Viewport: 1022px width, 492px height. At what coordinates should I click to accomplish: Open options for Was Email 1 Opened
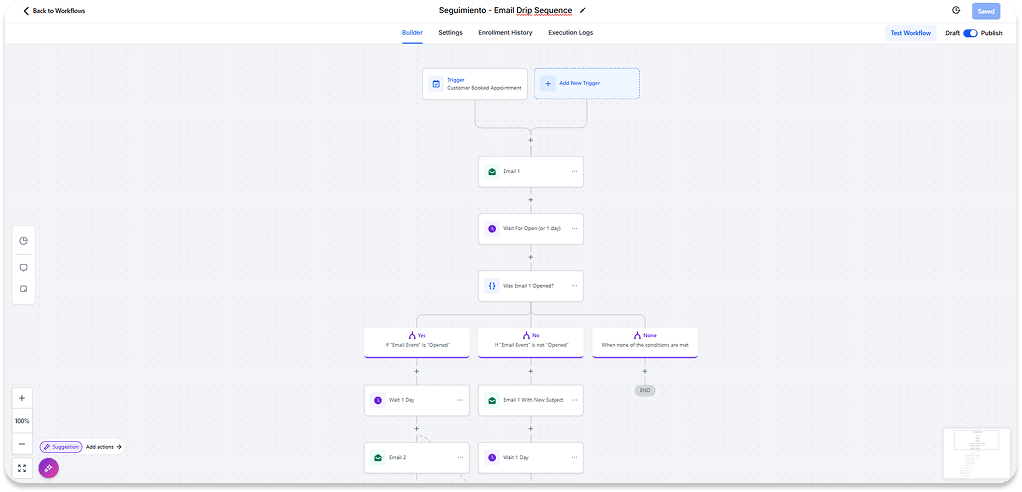click(x=574, y=285)
